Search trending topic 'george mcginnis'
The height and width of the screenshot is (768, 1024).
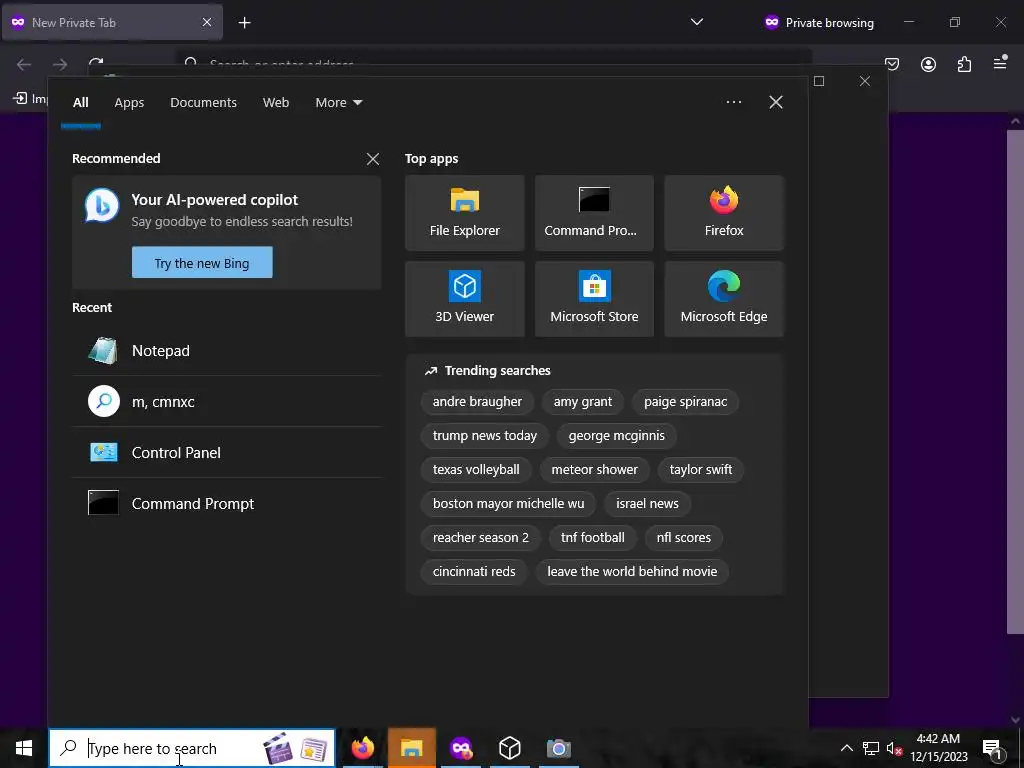coord(616,436)
